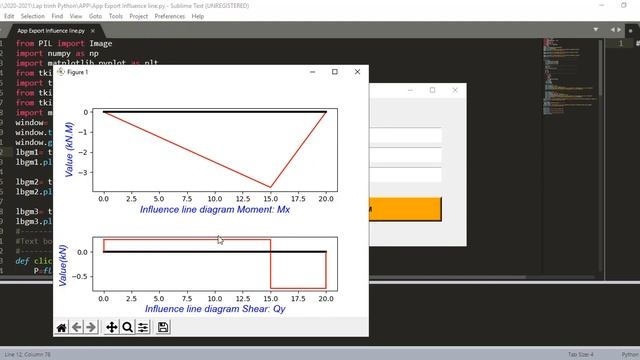Save the figure using the floppy icon
The height and width of the screenshot is (360, 640).
pyautogui.click(x=163, y=327)
